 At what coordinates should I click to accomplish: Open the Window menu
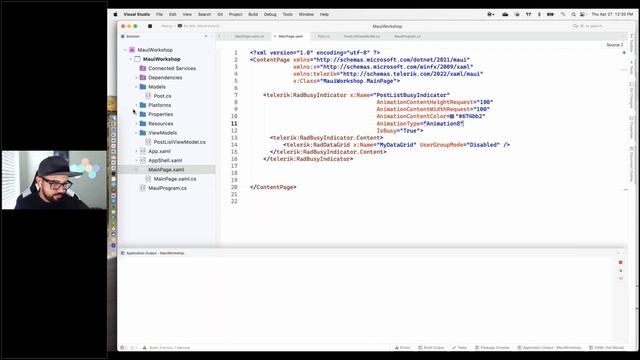pyautogui.click(x=306, y=14)
